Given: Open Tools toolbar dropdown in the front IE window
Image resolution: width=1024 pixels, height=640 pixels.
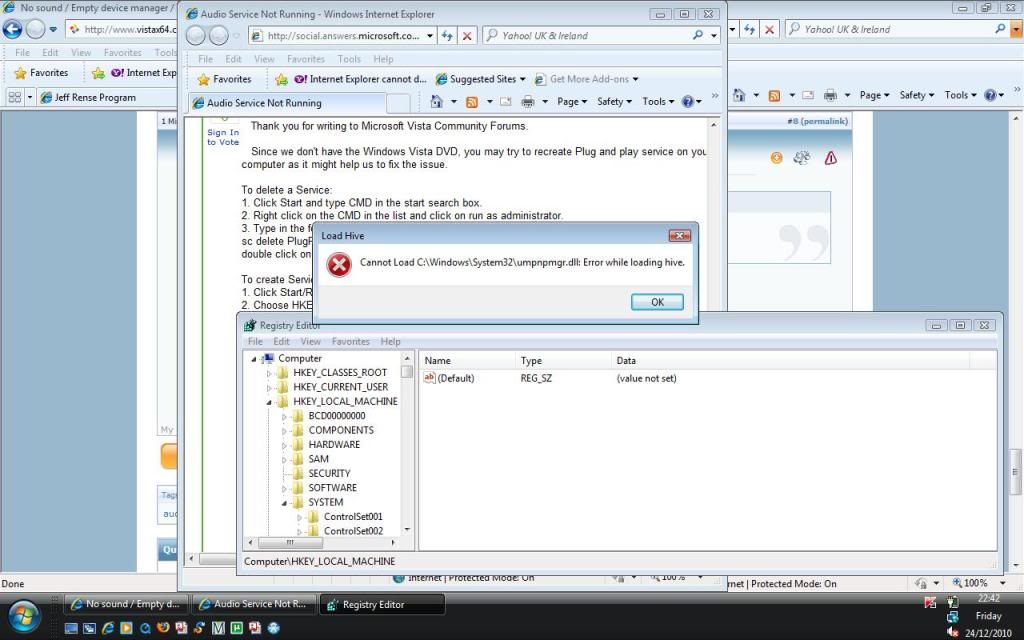Looking at the screenshot, I should (x=658, y=101).
